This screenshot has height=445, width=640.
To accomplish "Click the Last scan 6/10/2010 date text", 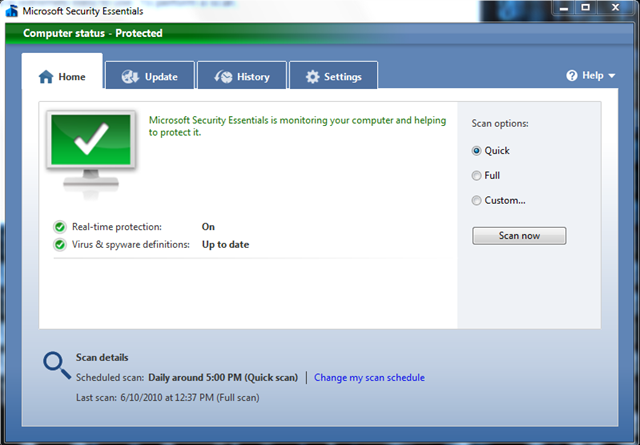I will tap(190, 398).
